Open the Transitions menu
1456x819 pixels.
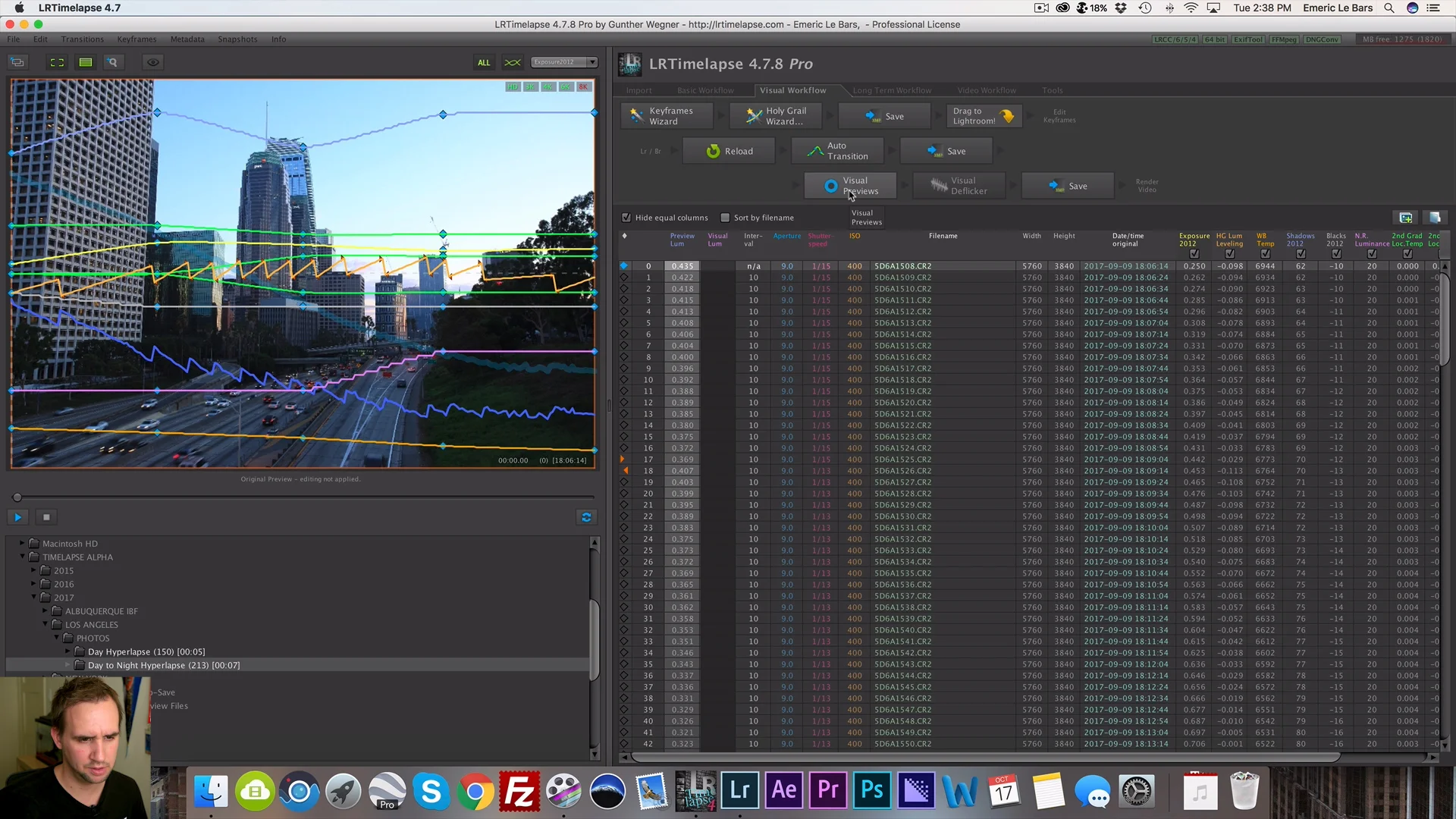[x=83, y=39]
